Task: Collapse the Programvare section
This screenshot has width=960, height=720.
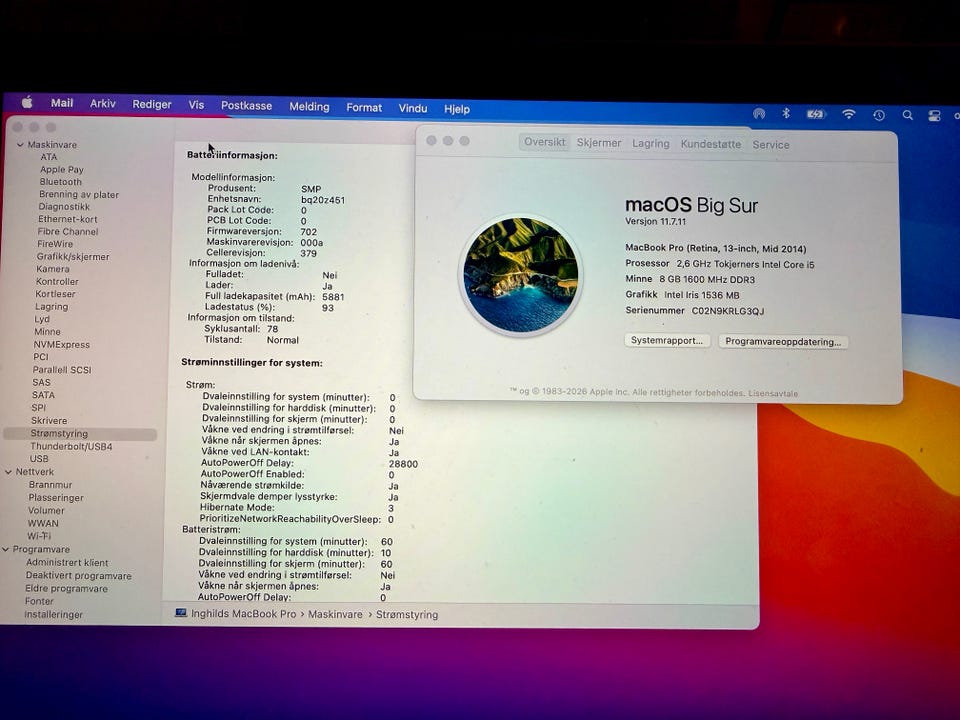Action: [x=6, y=549]
